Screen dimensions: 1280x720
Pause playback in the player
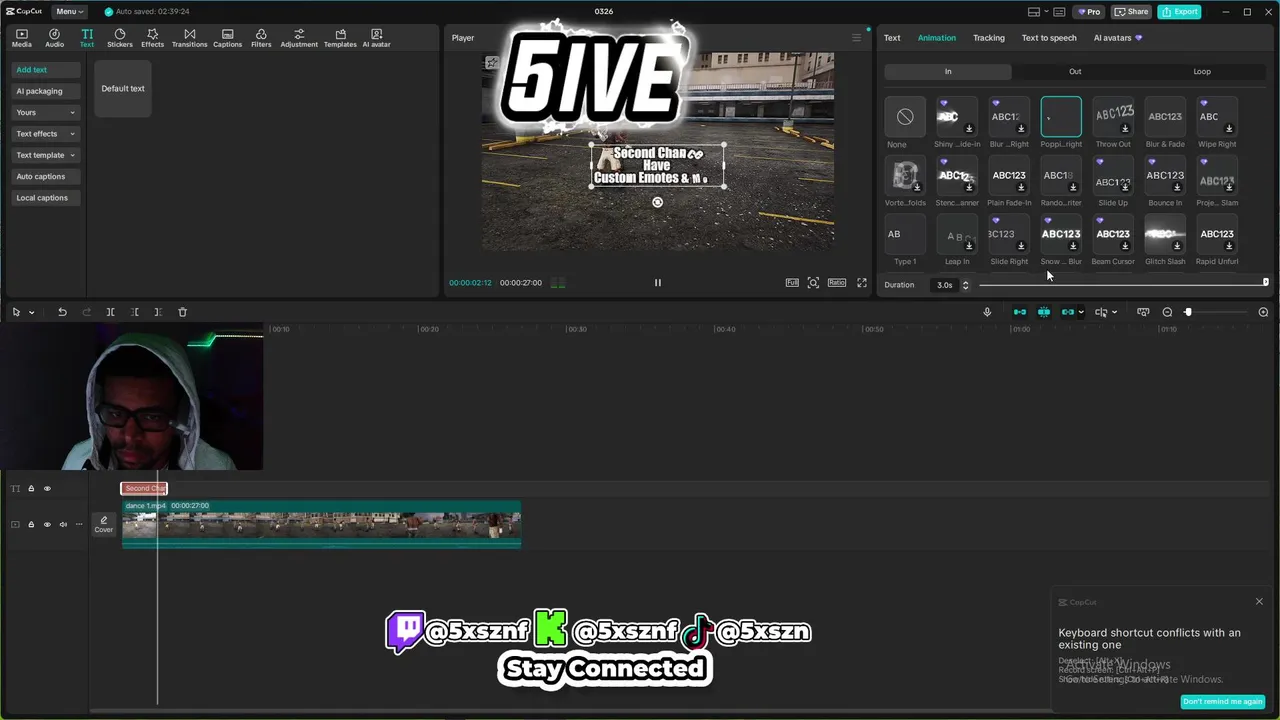pyautogui.click(x=658, y=283)
